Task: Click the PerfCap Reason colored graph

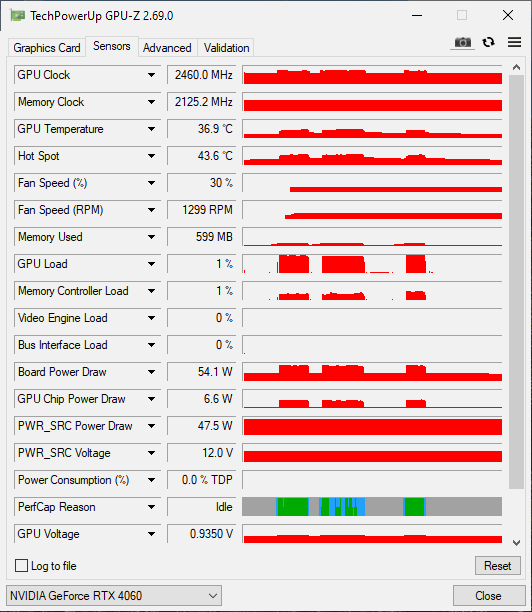Action: (372, 507)
